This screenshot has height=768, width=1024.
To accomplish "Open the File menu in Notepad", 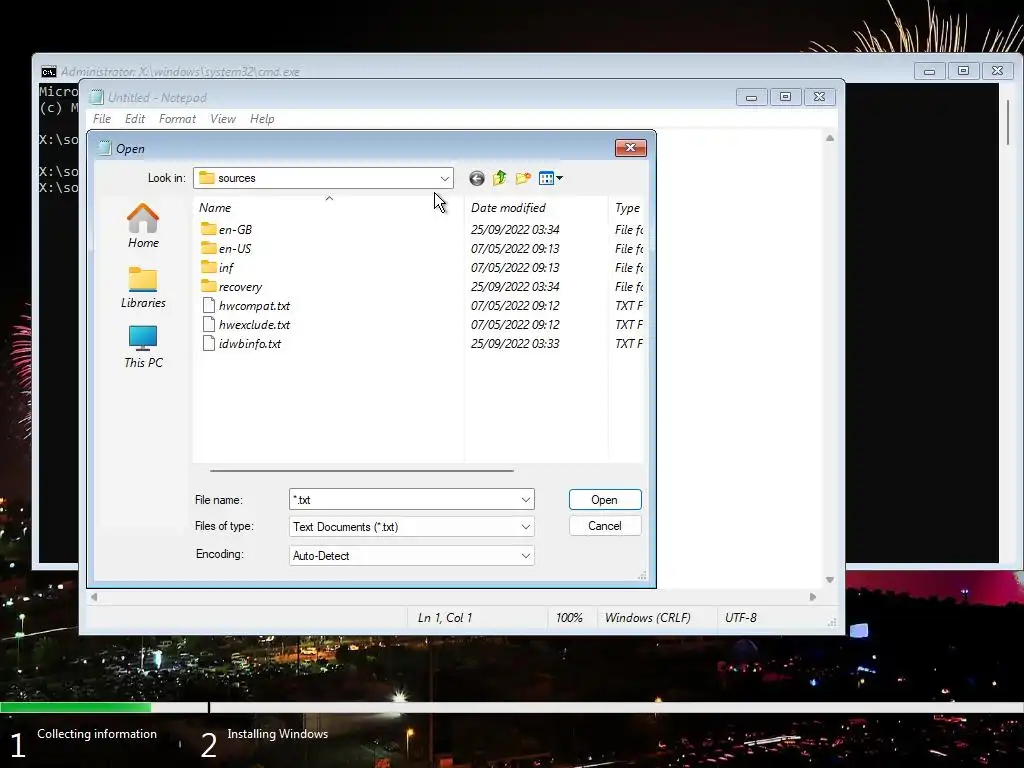I will tap(102, 119).
